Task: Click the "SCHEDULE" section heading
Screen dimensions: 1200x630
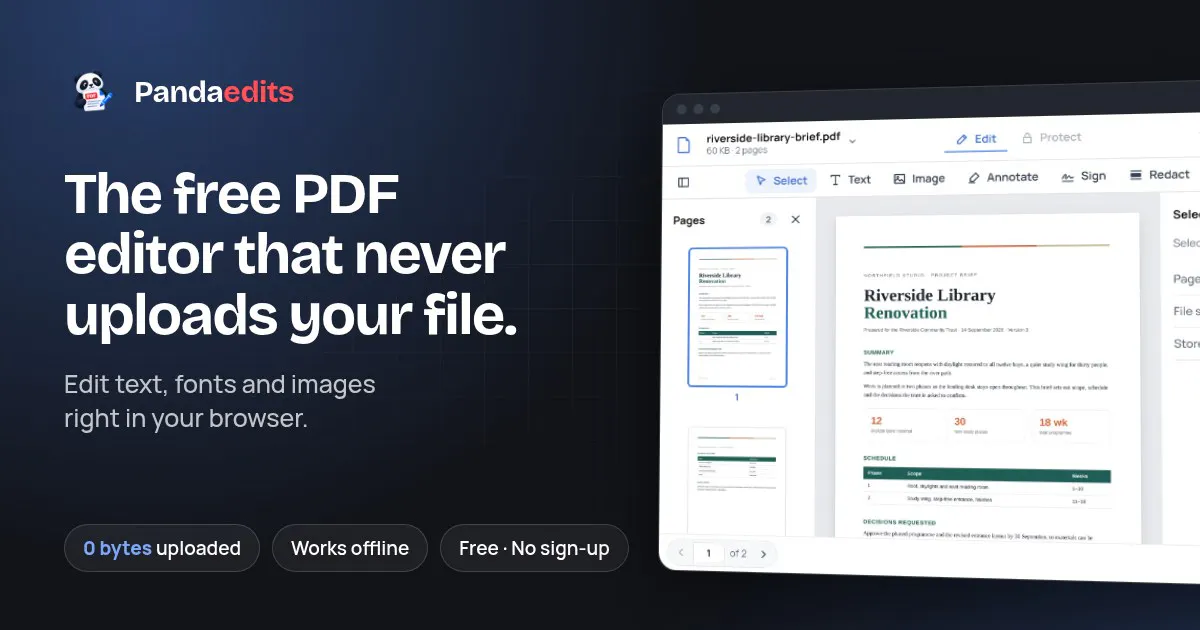Action: pos(880,458)
